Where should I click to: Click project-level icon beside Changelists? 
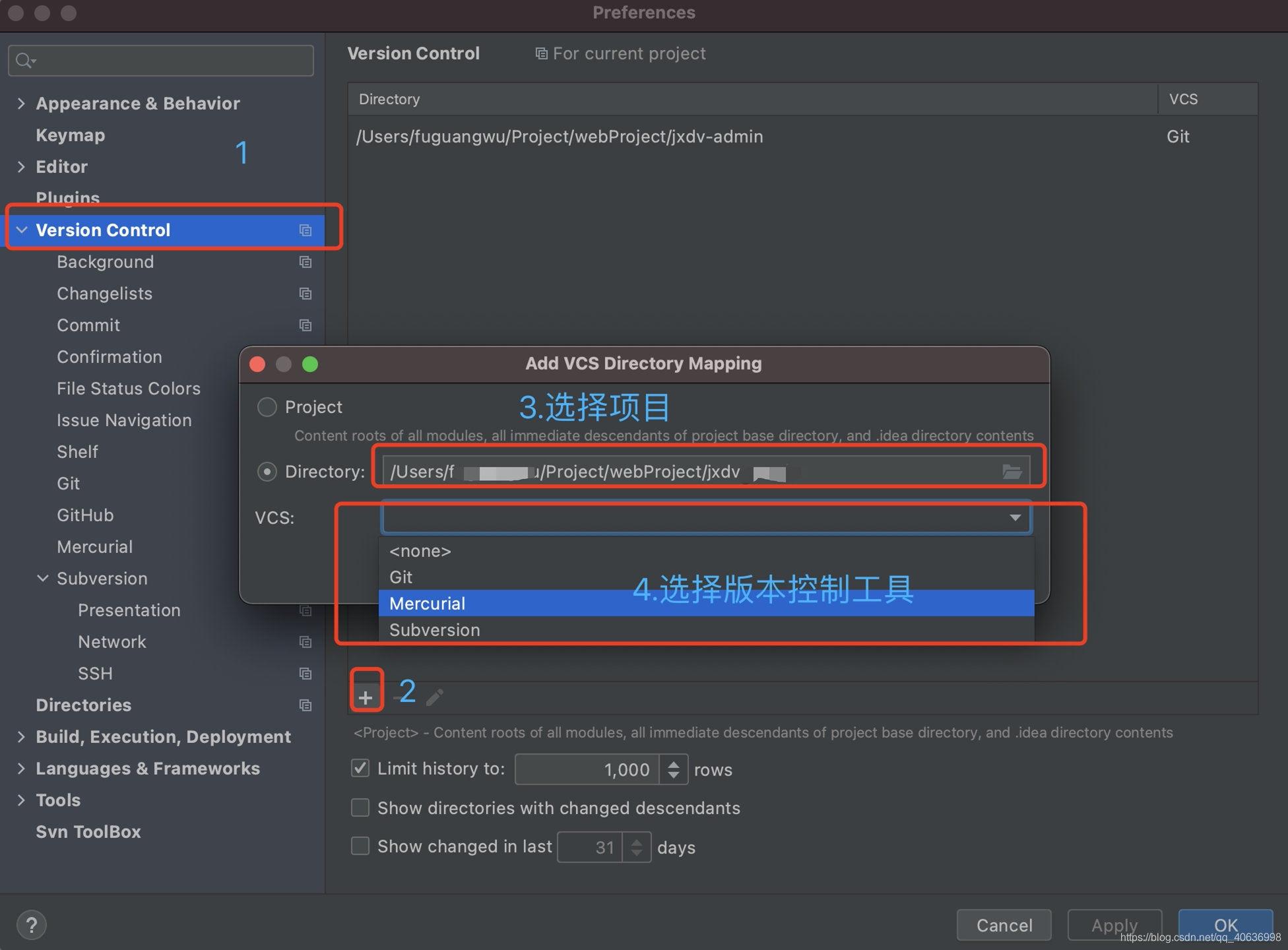click(305, 294)
